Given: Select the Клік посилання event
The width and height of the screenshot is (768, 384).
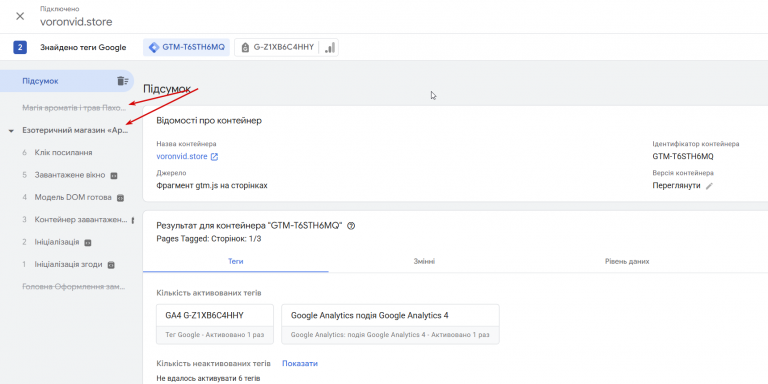Looking at the screenshot, I should [x=63, y=153].
